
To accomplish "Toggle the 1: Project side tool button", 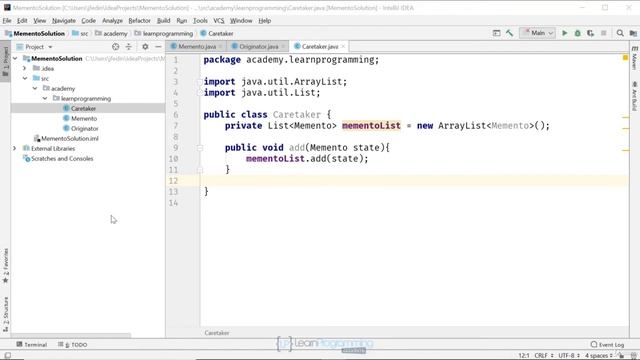I will (5, 61).
